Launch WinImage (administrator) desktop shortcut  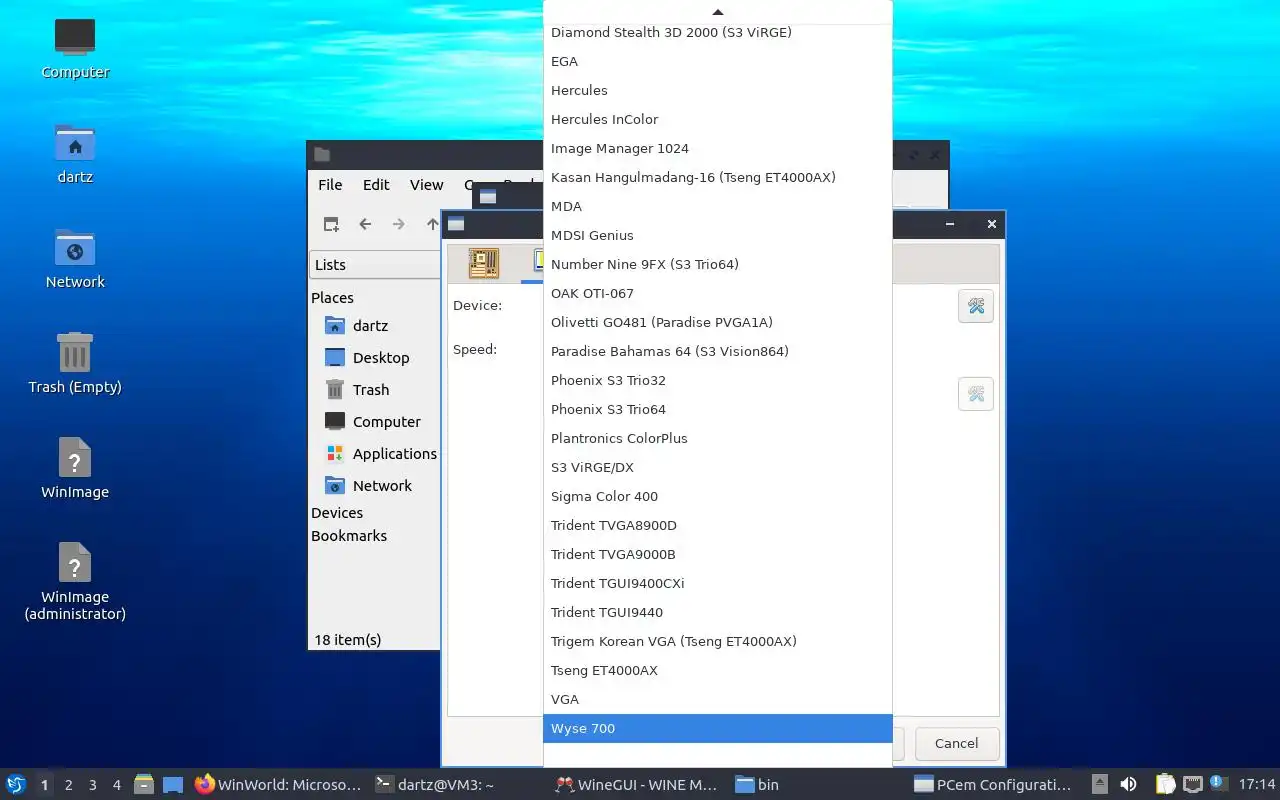click(75, 582)
